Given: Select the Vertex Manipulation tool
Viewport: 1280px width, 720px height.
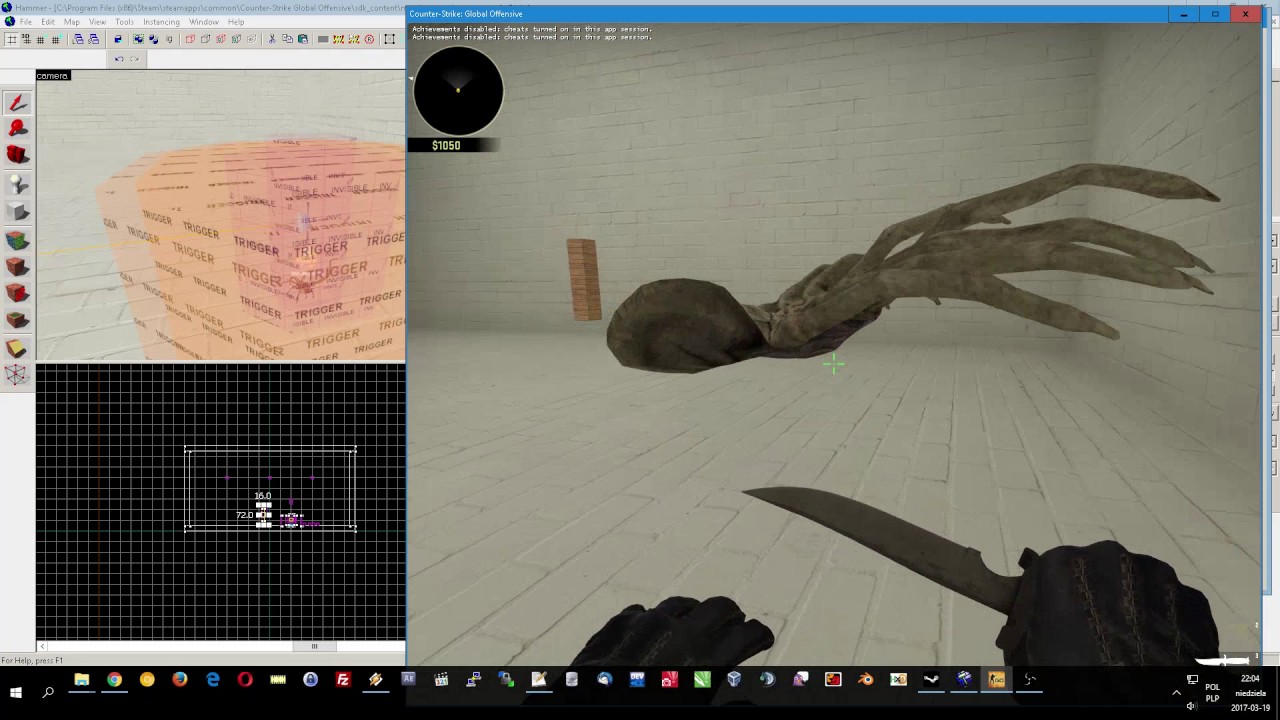Looking at the screenshot, I should click(17, 375).
